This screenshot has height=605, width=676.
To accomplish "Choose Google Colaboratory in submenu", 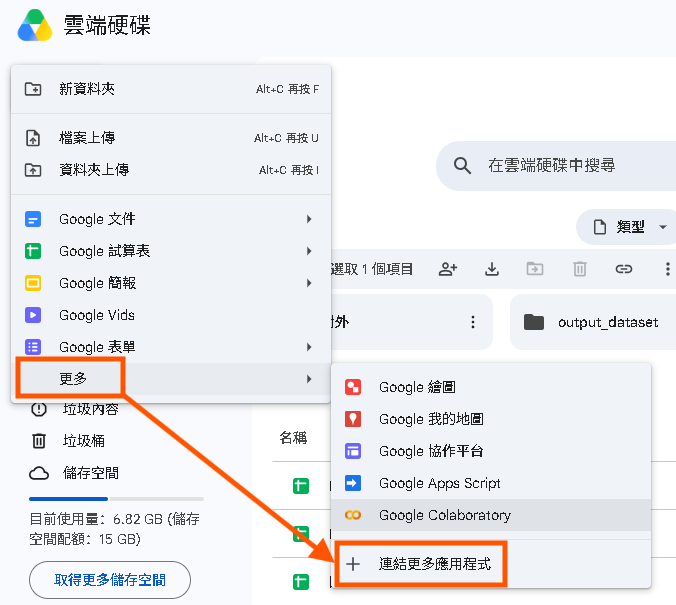I will 491,515.
